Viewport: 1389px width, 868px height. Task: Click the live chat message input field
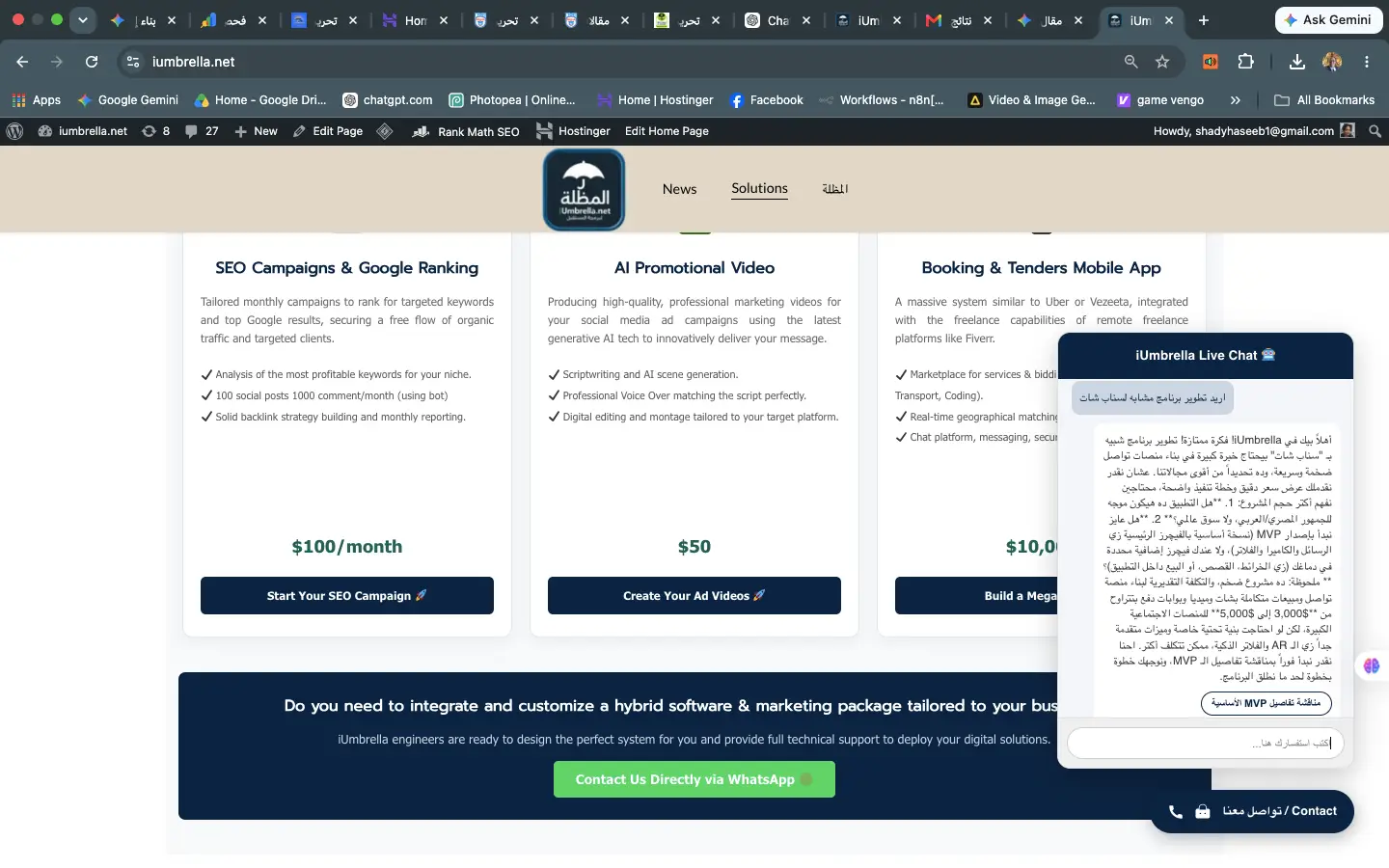point(1205,744)
